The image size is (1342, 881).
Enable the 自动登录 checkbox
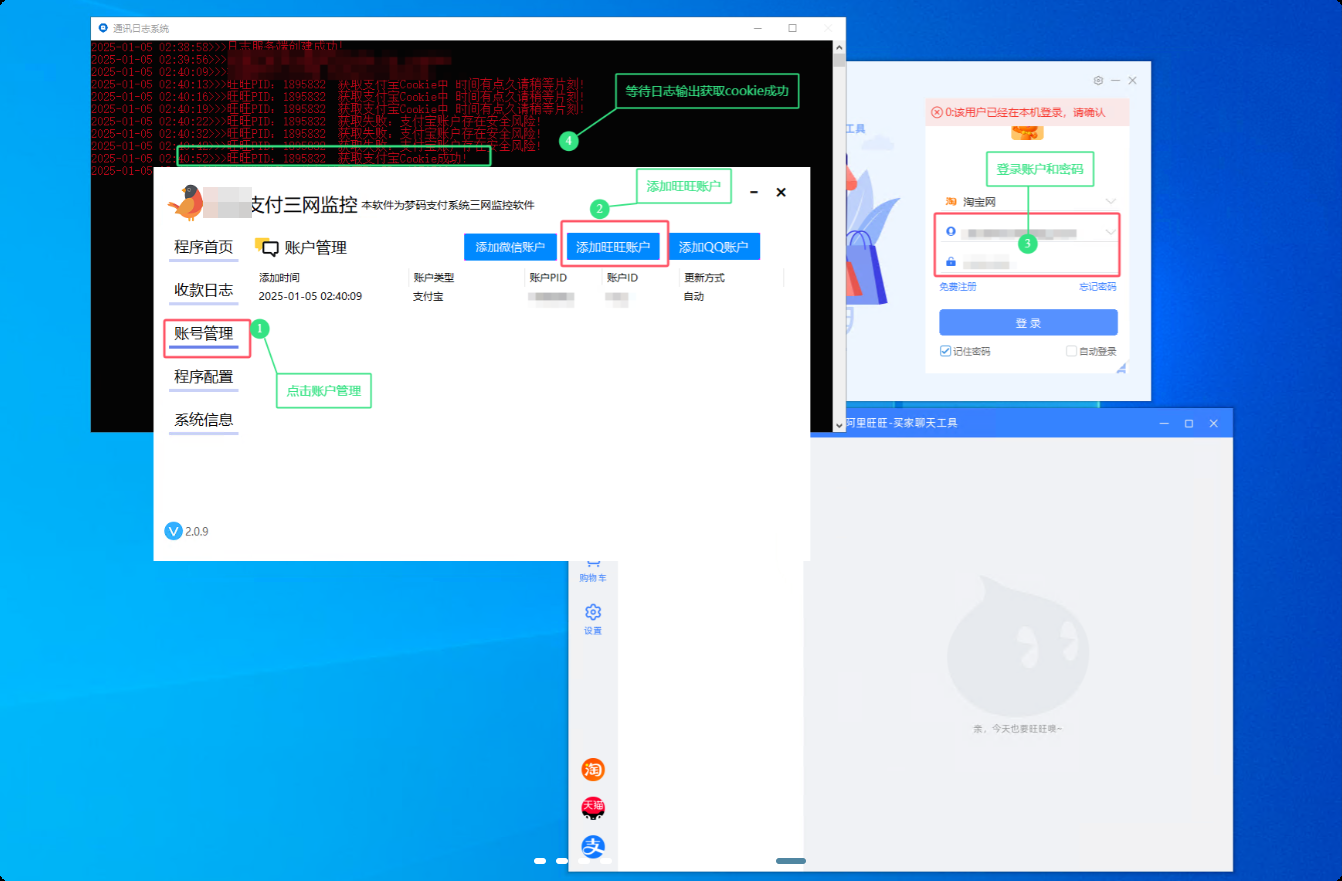[x=1071, y=351]
